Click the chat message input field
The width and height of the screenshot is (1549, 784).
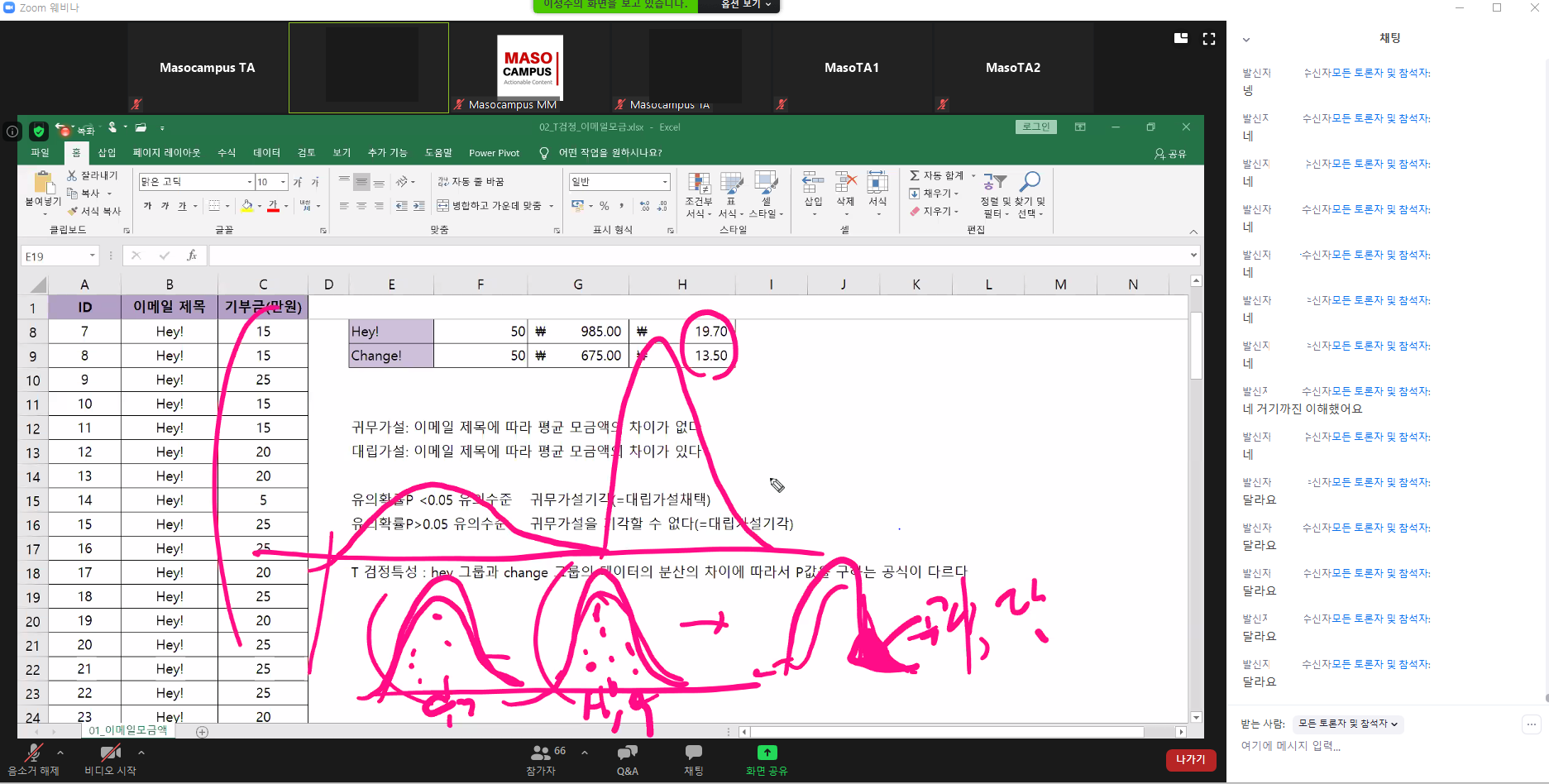(1373, 746)
